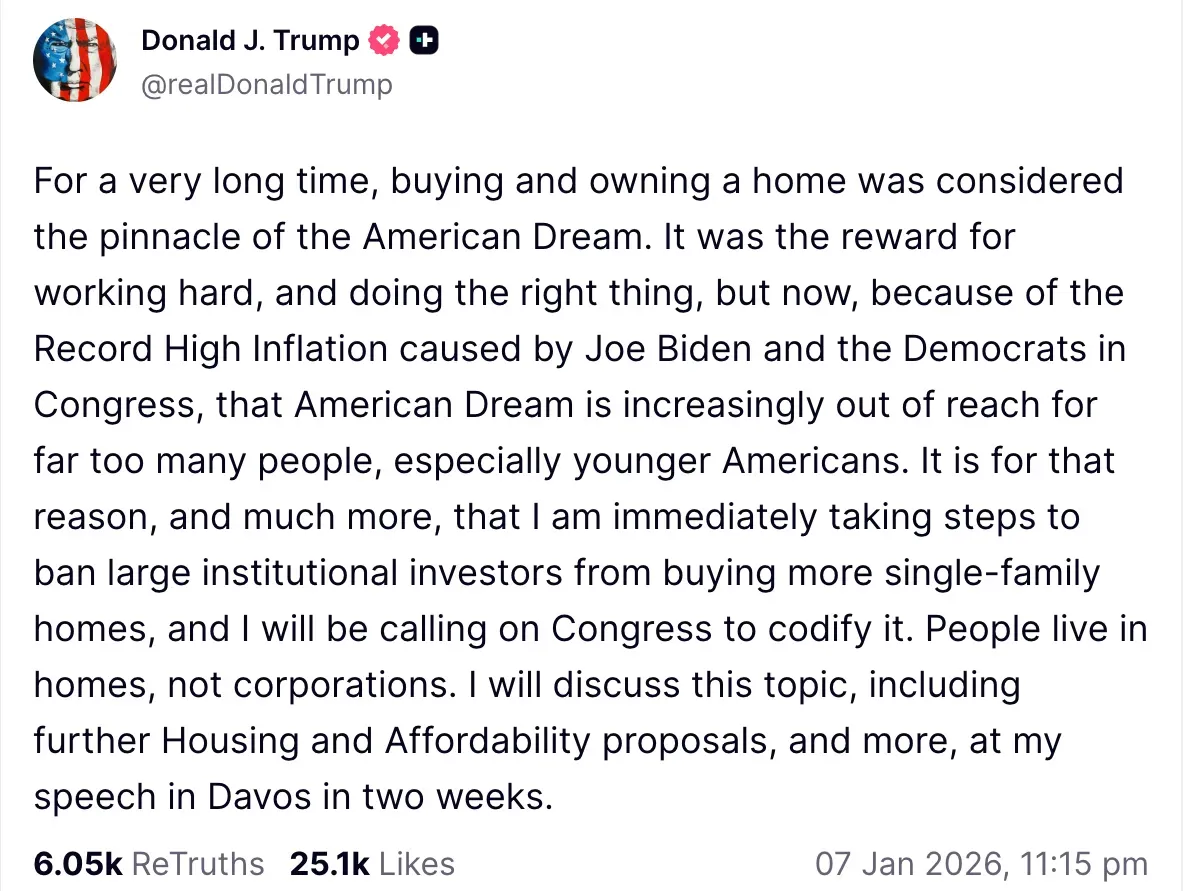Click the first line of the post text

pos(578,181)
